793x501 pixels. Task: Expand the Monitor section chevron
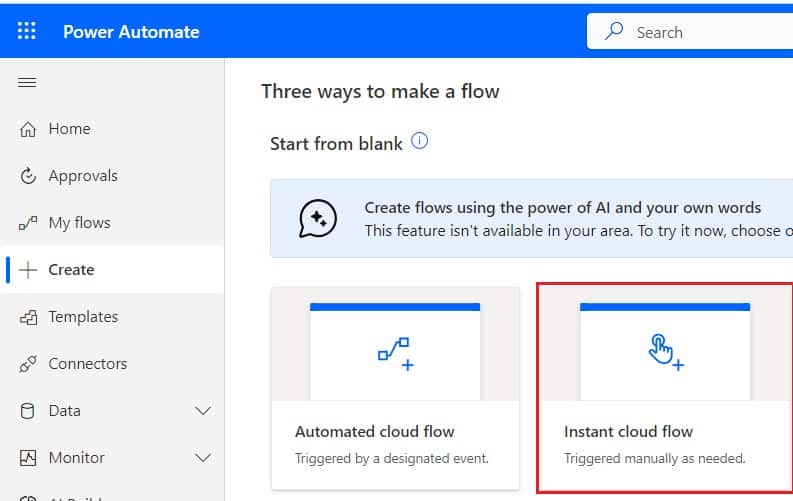(x=203, y=458)
